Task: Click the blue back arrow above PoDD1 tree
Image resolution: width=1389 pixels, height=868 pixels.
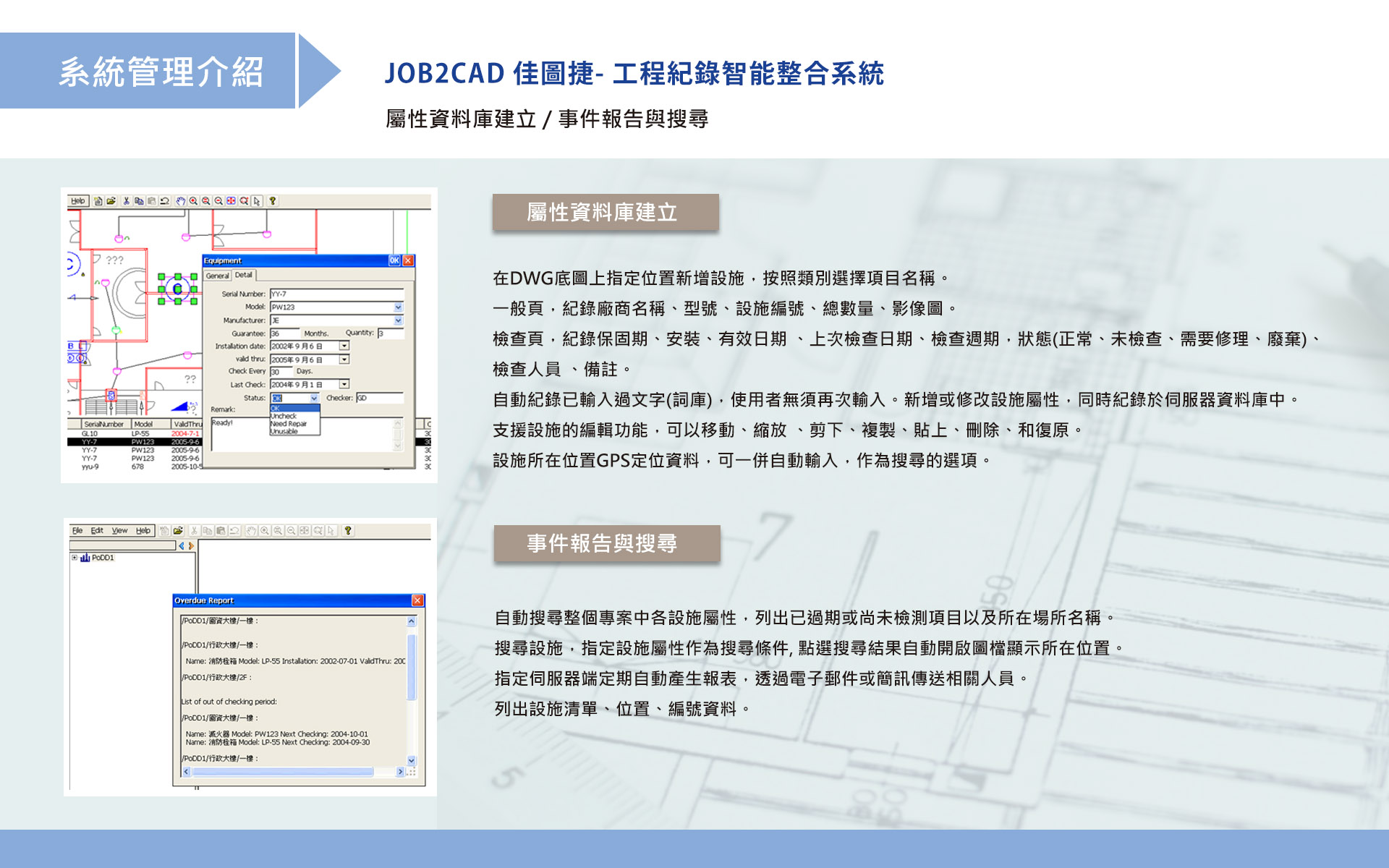Action: [182, 545]
